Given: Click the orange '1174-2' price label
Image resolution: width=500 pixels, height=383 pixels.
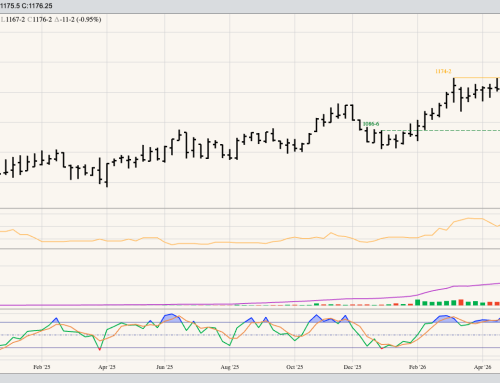Looking at the screenshot, I should (443, 71).
